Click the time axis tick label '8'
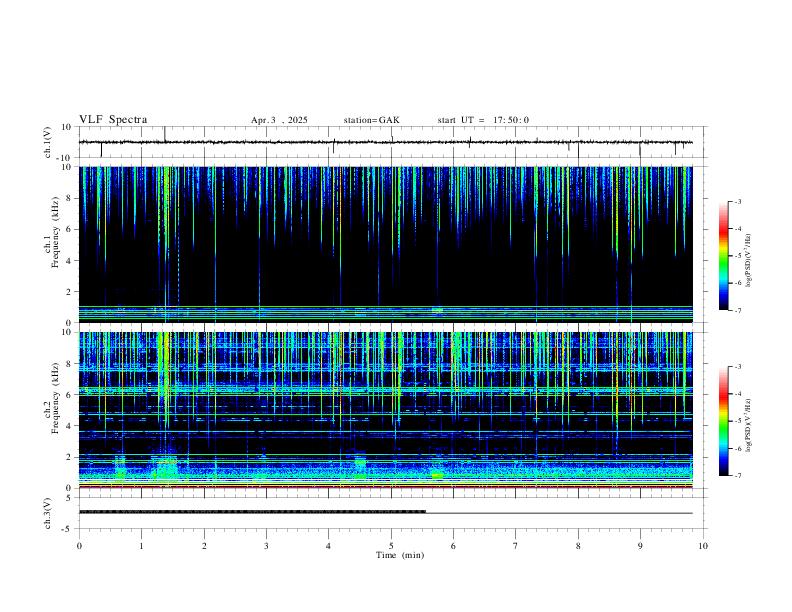 pyautogui.click(x=578, y=546)
